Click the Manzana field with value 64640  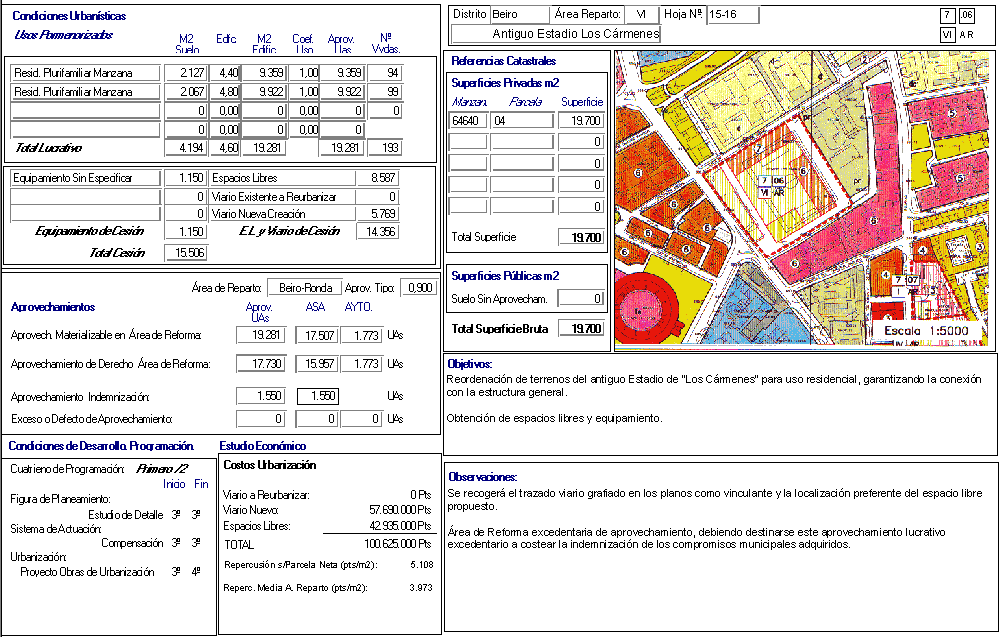[x=468, y=121]
